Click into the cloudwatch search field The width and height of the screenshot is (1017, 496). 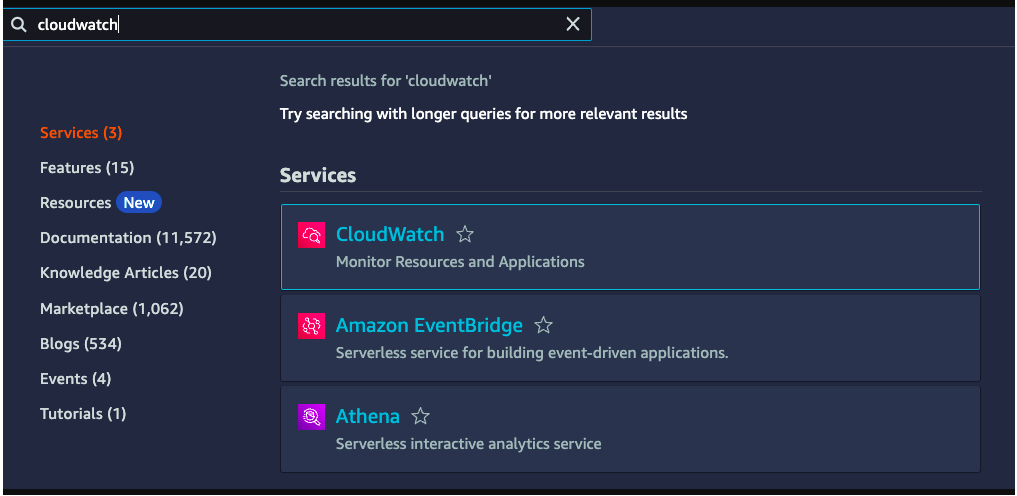pos(300,25)
